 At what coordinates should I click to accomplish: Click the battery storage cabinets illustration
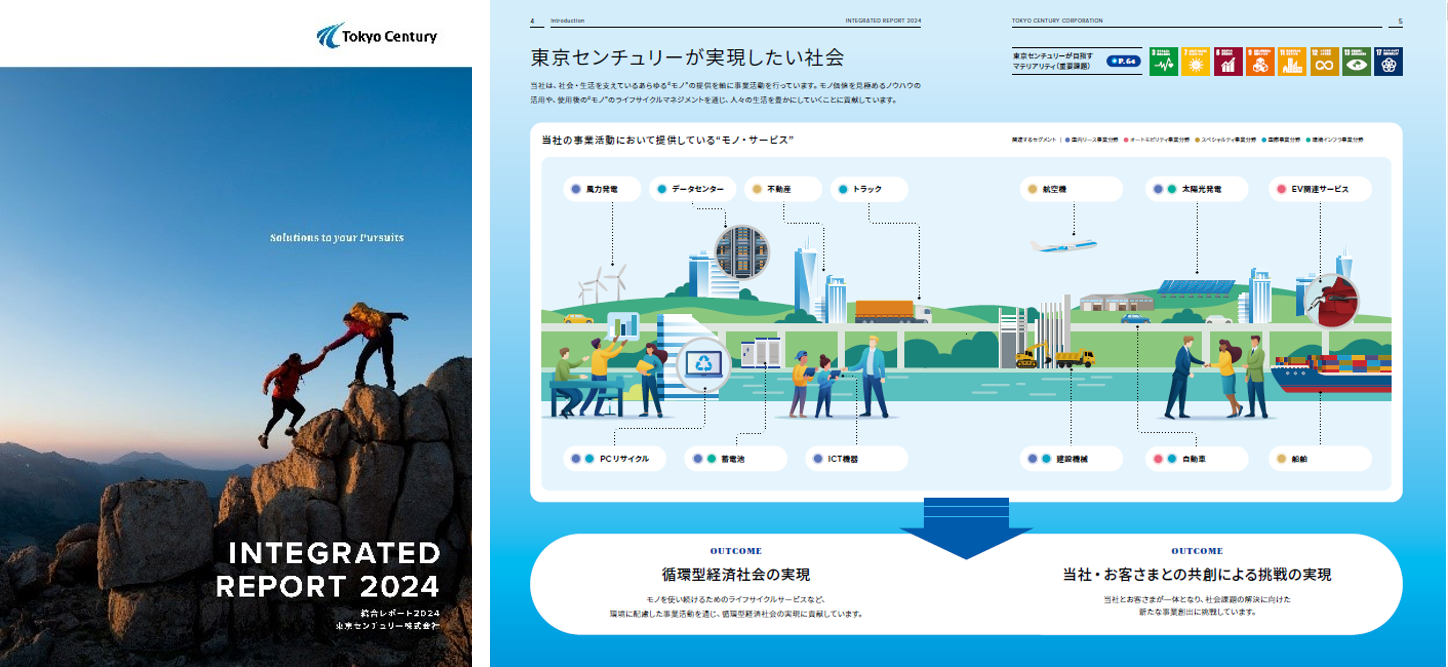(x=759, y=354)
